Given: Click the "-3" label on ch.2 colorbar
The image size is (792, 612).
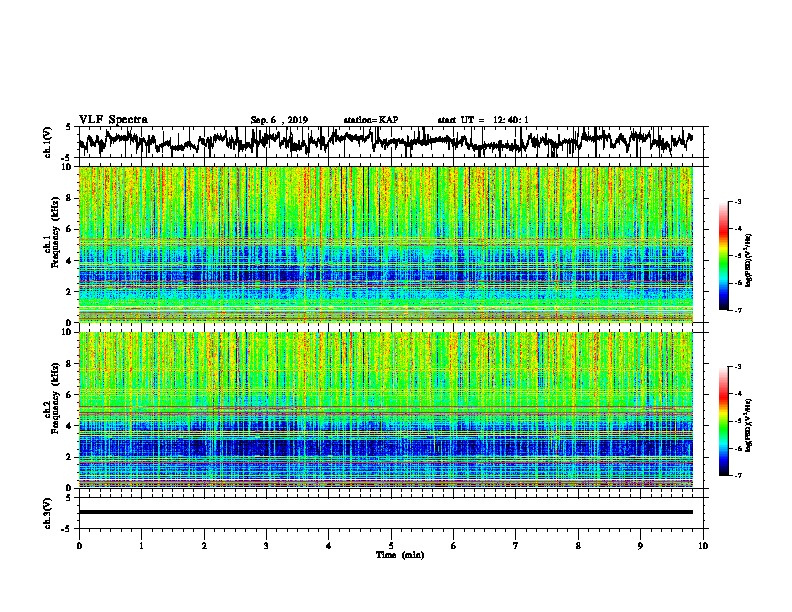Looking at the screenshot, I should coord(737,367).
